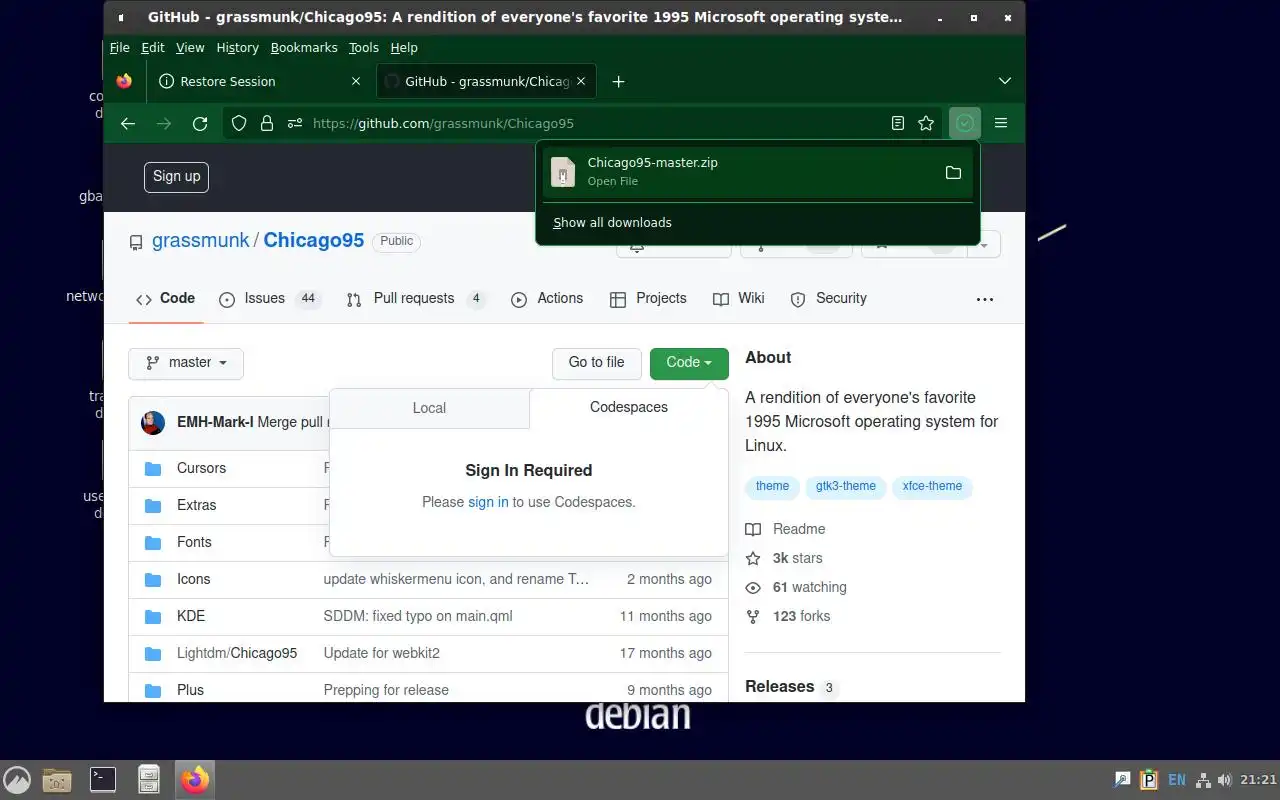This screenshot has height=800, width=1280.
Task: Click the Firefox icon in the taskbar
Action: (x=195, y=779)
